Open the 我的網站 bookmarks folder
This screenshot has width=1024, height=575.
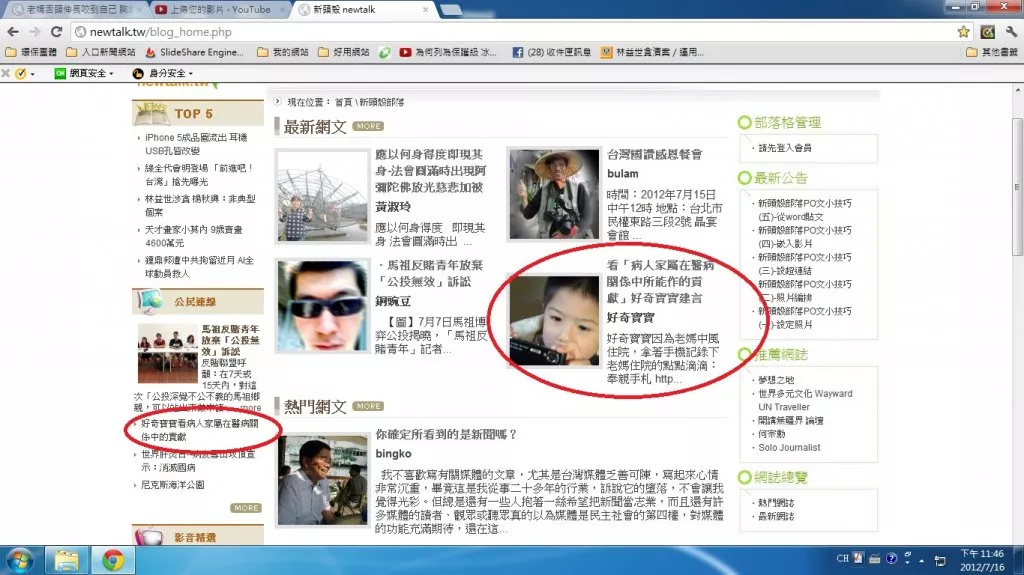point(283,52)
